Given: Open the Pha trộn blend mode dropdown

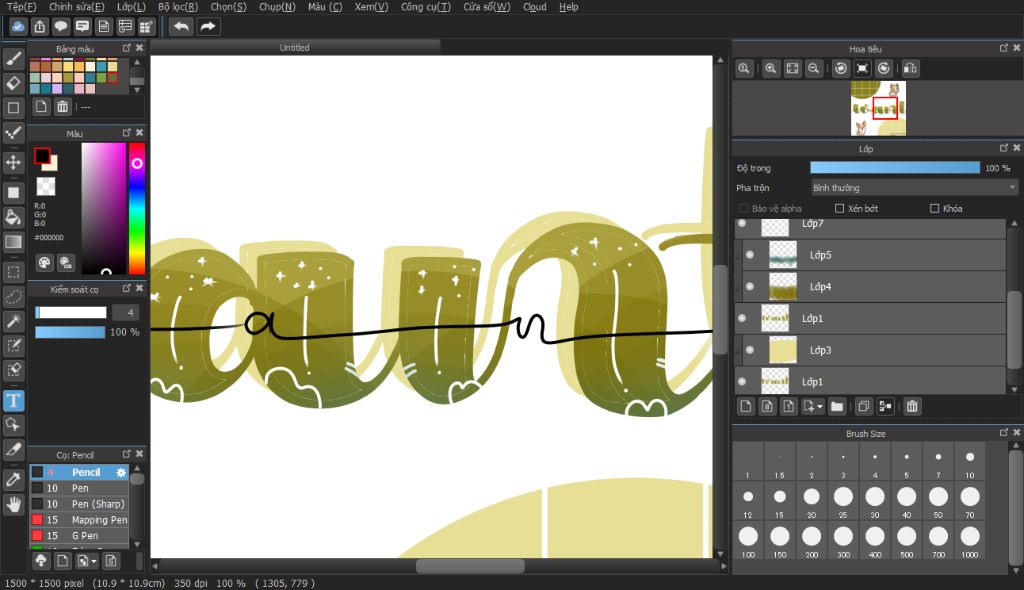Looking at the screenshot, I should coord(914,188).
